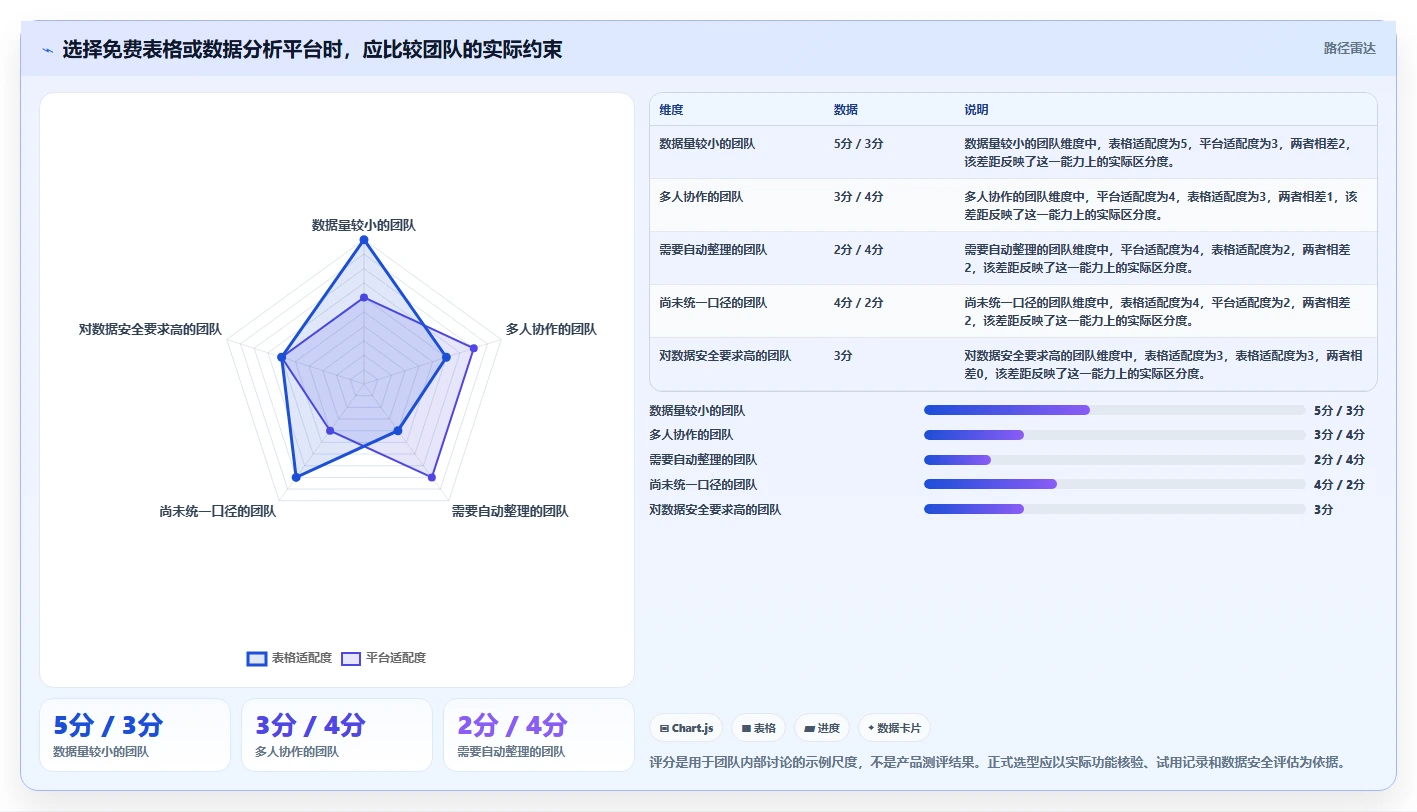Click value 4分 / 2分 beside the progress bar
The height and width of the screenshot is (812, 1417).
pyautogui.click(x=1339, y=484)
